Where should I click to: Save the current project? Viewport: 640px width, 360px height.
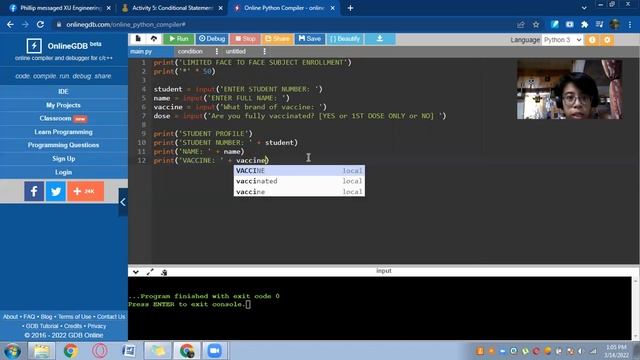[x=309, y=39]
